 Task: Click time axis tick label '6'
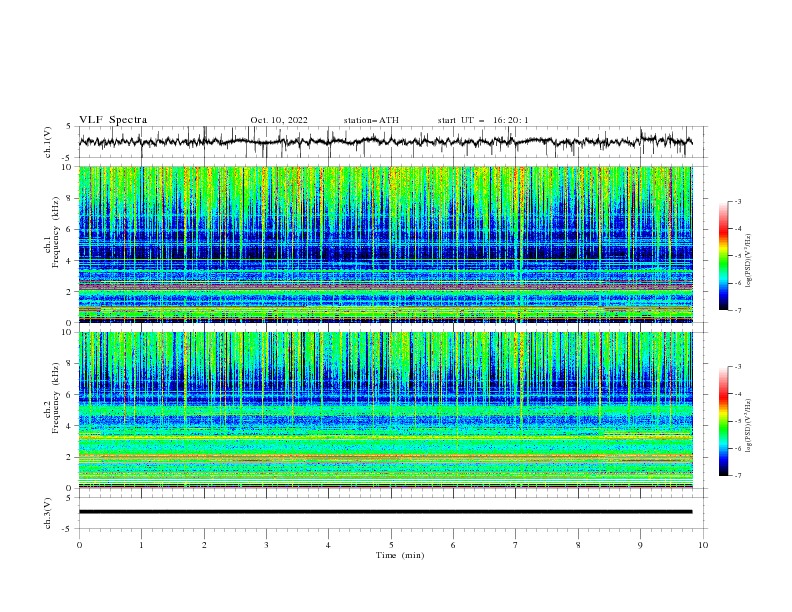[453, 545]
